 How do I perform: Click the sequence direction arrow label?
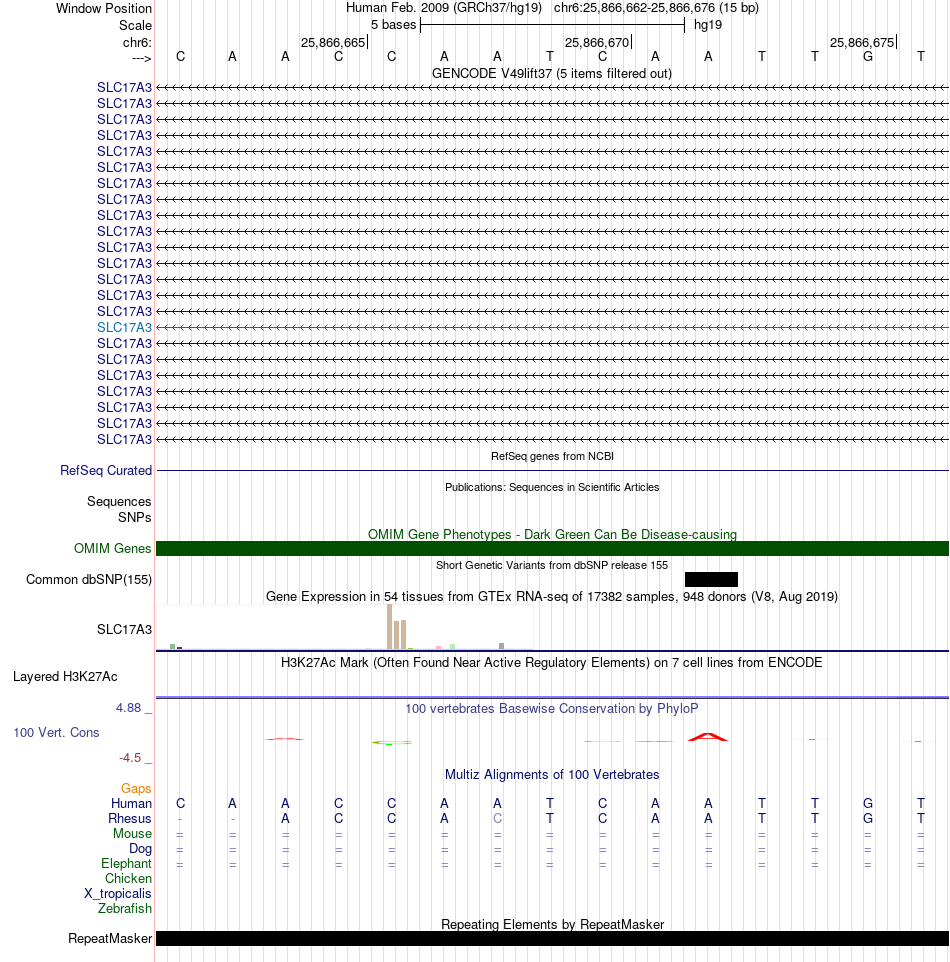click(x=141, y=58)
